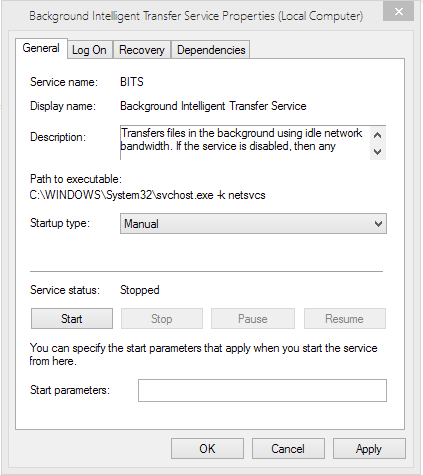Focus the Start parameters text field

[x=262, y=390]
